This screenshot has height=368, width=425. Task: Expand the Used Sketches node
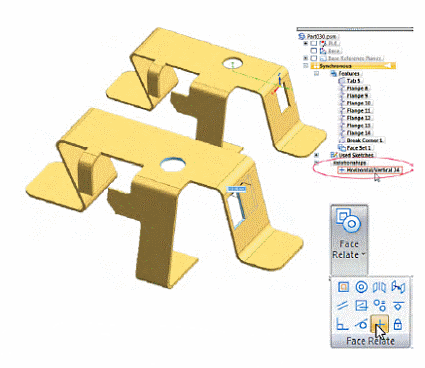coord(316,155)
